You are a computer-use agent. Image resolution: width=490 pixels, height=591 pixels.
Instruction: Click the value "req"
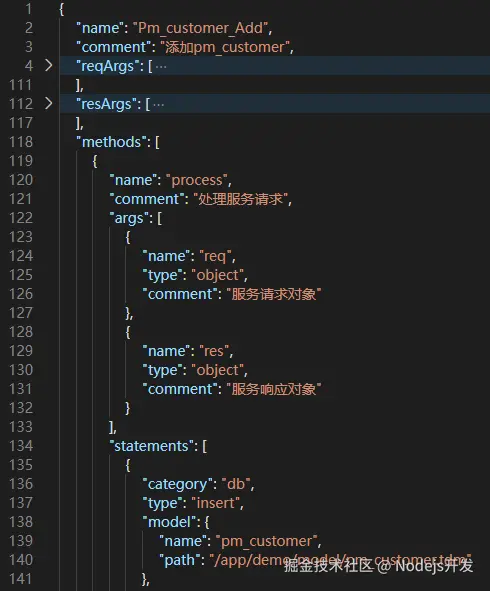pyautogui.click(x=215, y=256)
